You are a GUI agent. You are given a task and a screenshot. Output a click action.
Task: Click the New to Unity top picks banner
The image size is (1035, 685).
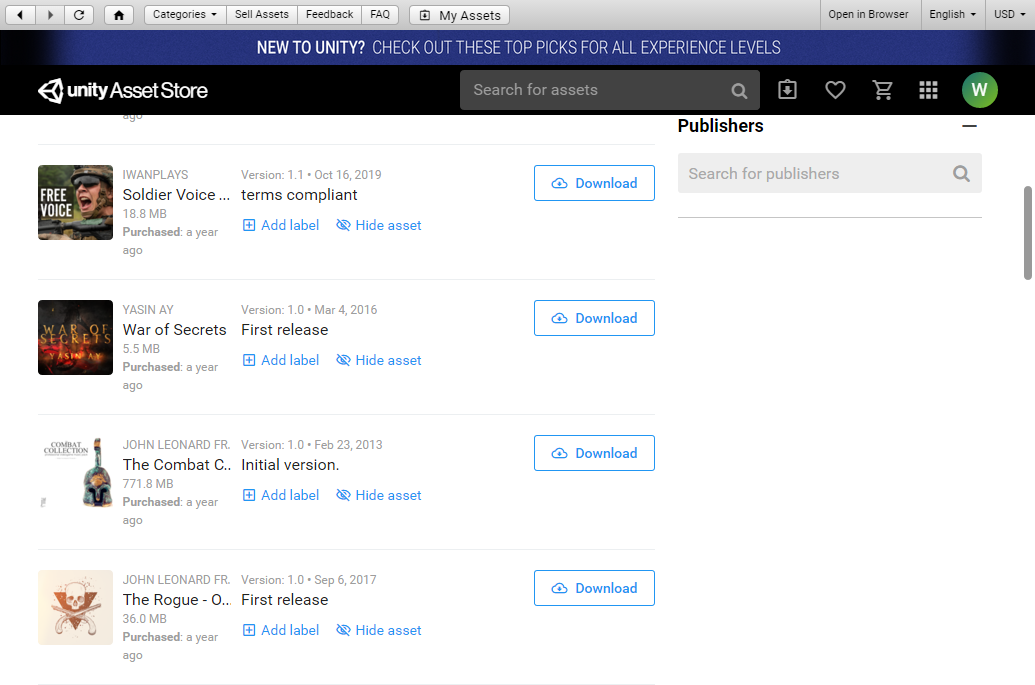point(518,48)
